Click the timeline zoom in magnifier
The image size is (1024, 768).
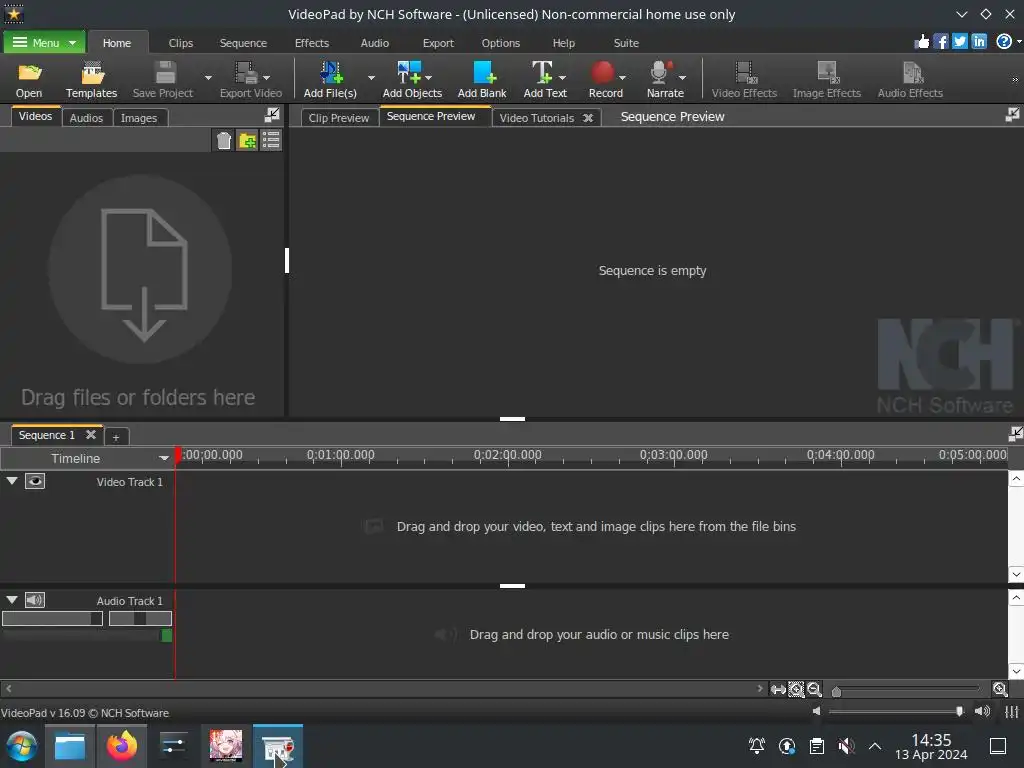pos(999,689)
